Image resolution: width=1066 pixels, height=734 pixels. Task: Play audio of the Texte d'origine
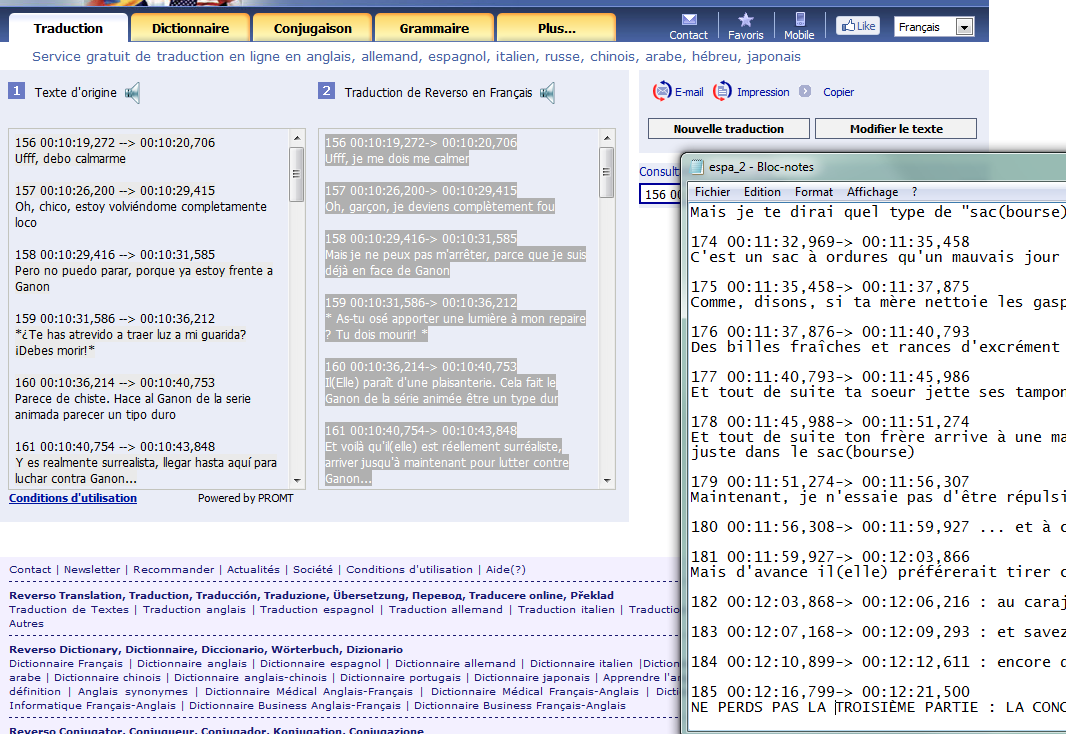point(133,92)
